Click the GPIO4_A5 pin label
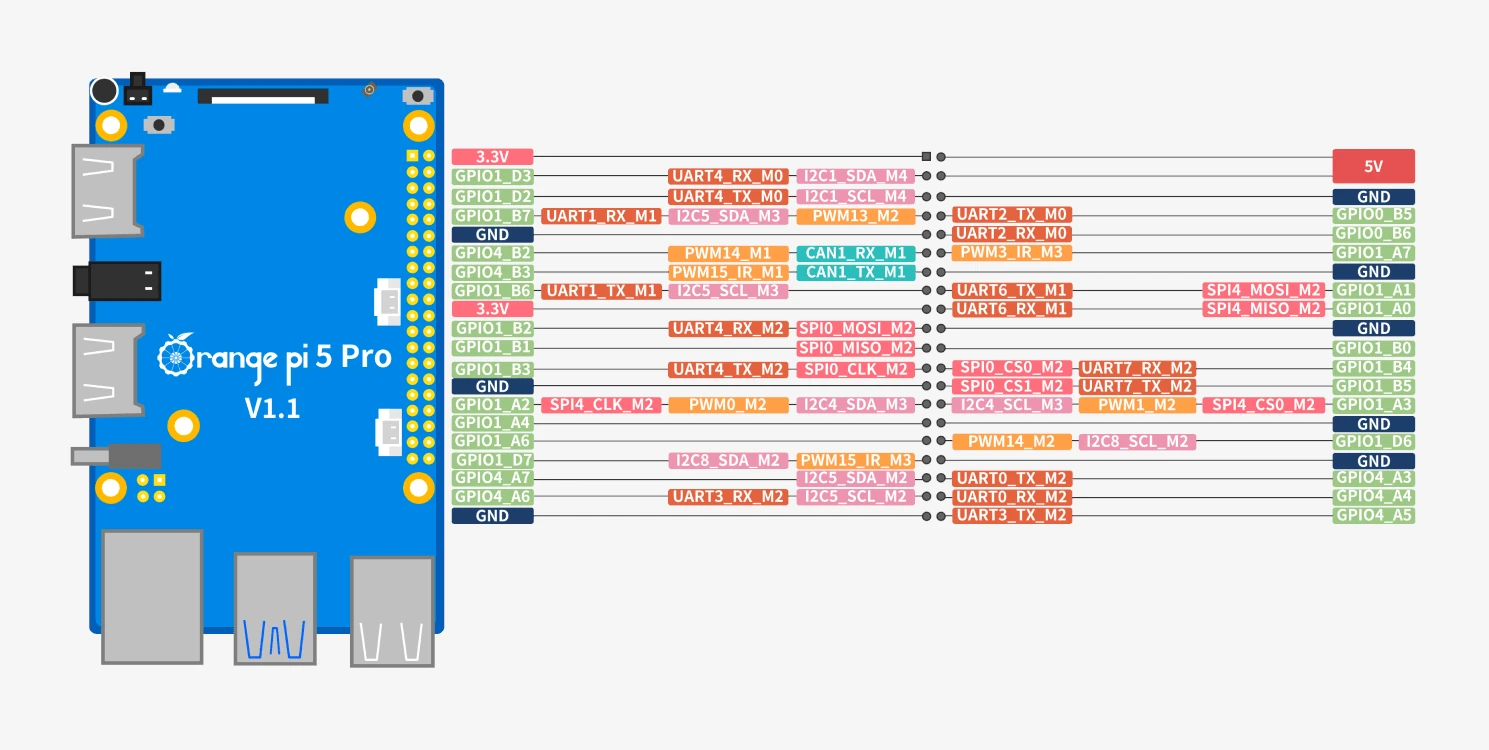Screen dimensions: 1489x750 [x=1373, y=515]
